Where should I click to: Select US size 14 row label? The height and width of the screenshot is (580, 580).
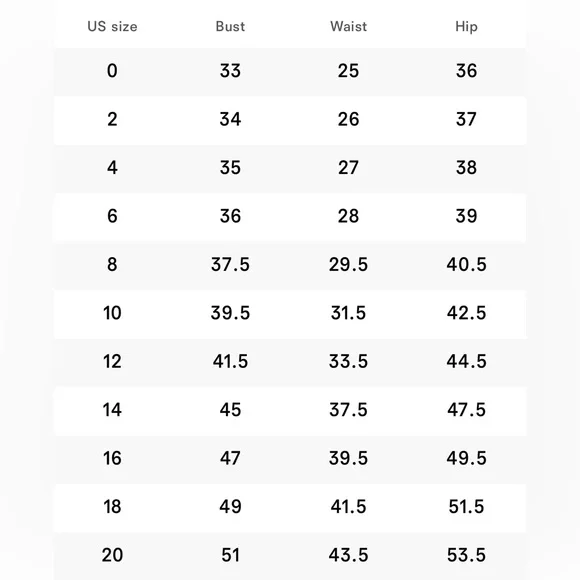(112, 410)
